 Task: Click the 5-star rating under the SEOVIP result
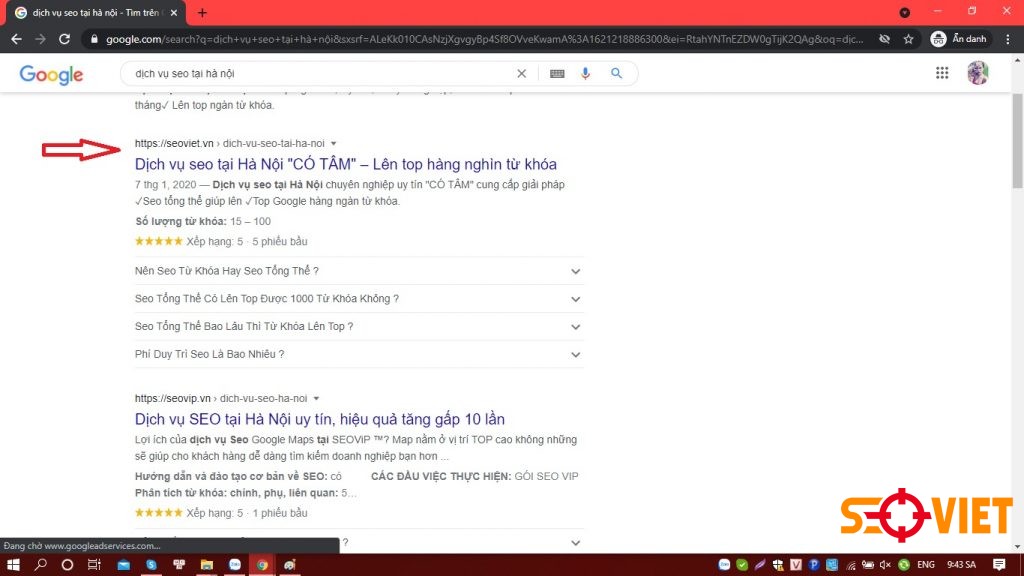click(157, 512)
